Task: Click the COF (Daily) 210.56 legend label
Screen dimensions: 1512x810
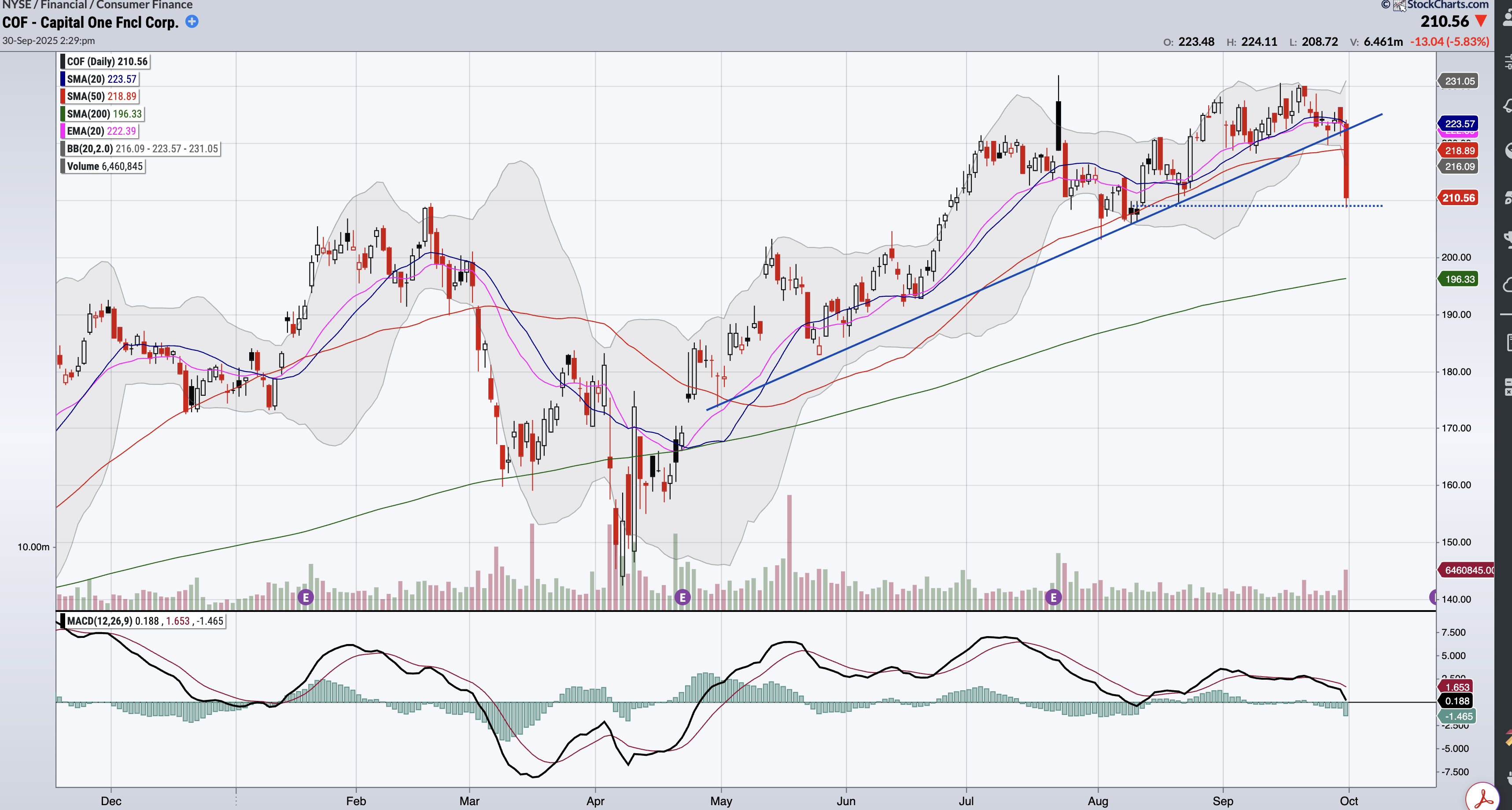Action: (x=107, y=62)
